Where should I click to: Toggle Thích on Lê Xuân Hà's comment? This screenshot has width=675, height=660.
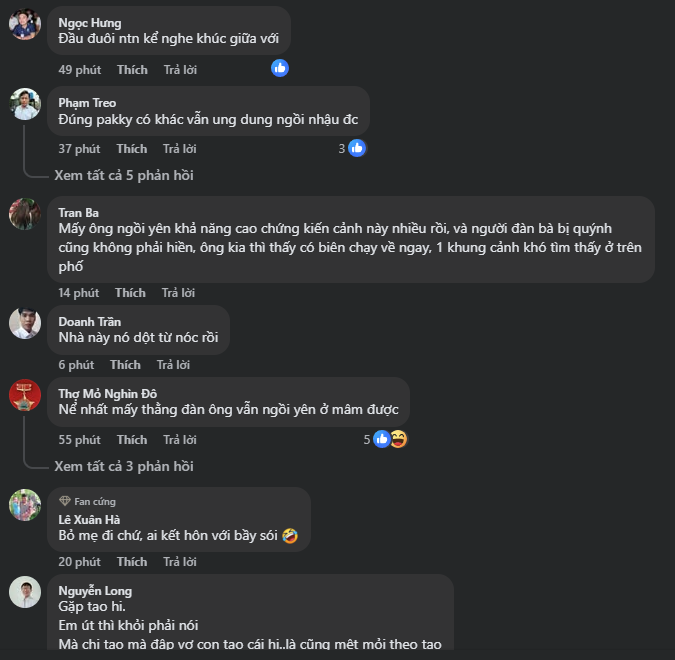[132, 563]
